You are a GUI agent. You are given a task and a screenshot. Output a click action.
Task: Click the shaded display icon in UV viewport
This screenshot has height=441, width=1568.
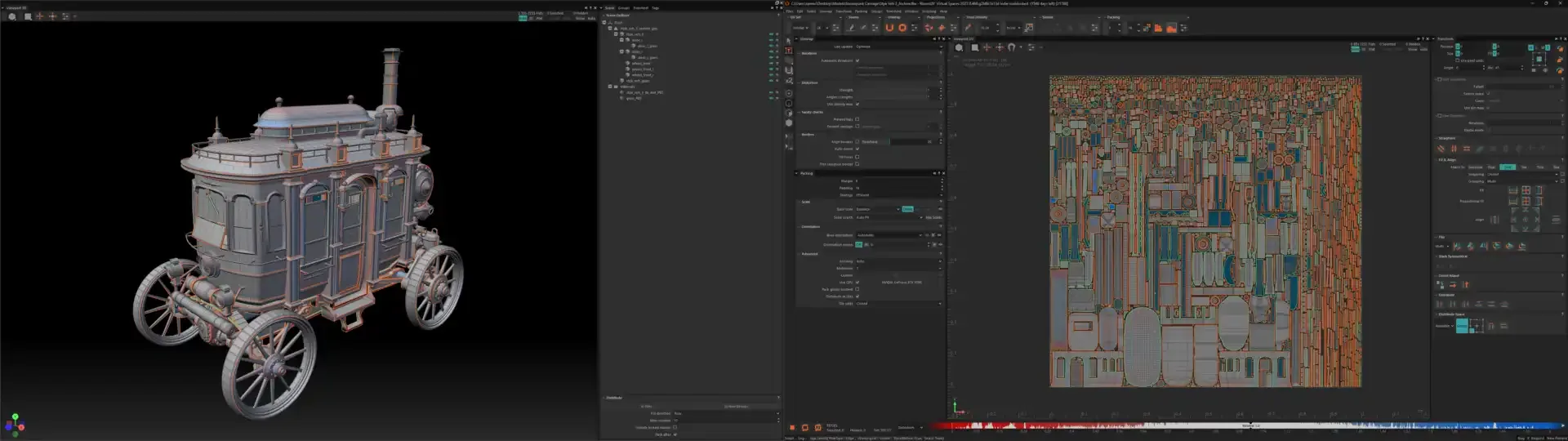pos(959,47)
